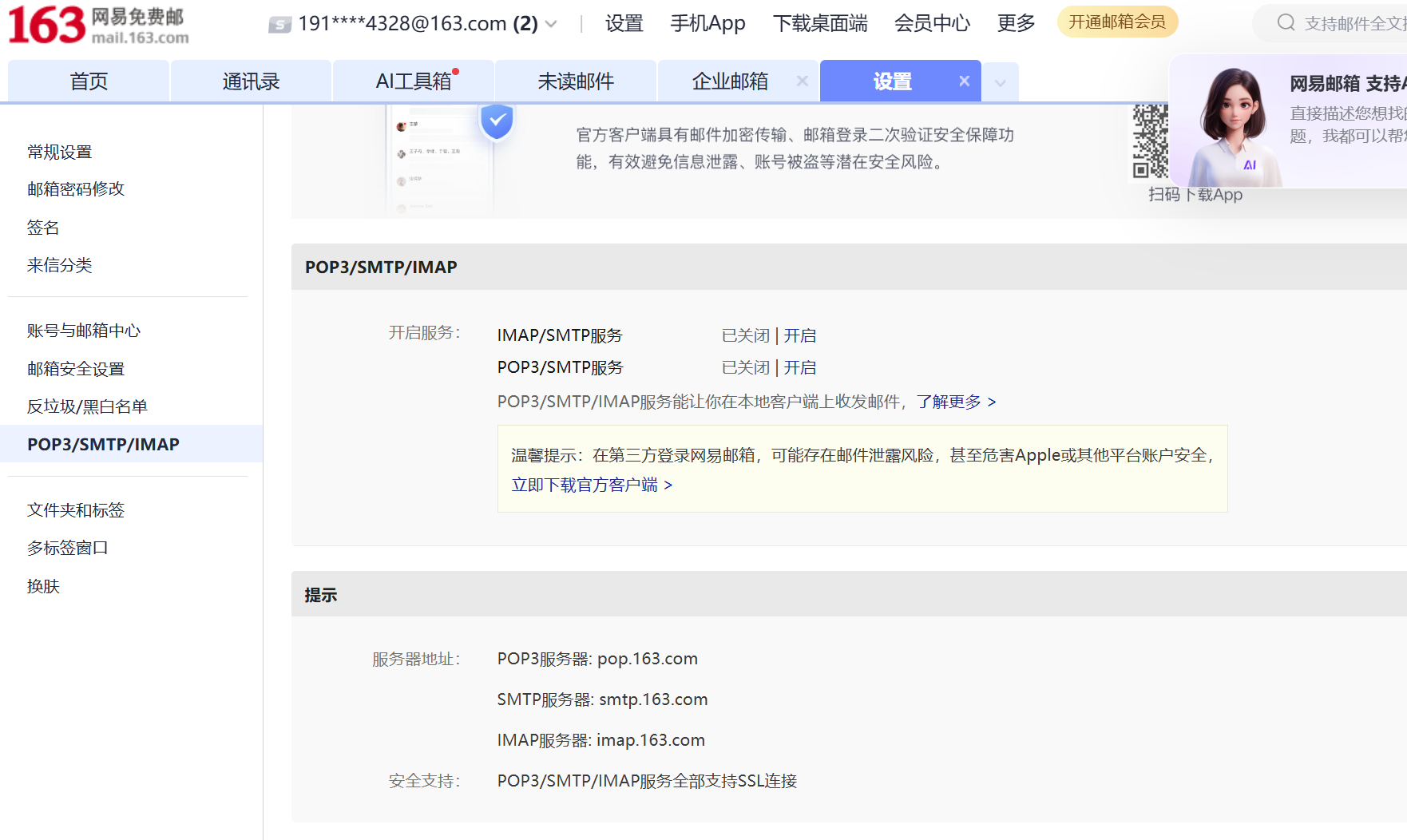Viewport: 1407px width, 840px height.
Task: Open 文件夹和标签 in the sidebar
Action: coord(76,510)
